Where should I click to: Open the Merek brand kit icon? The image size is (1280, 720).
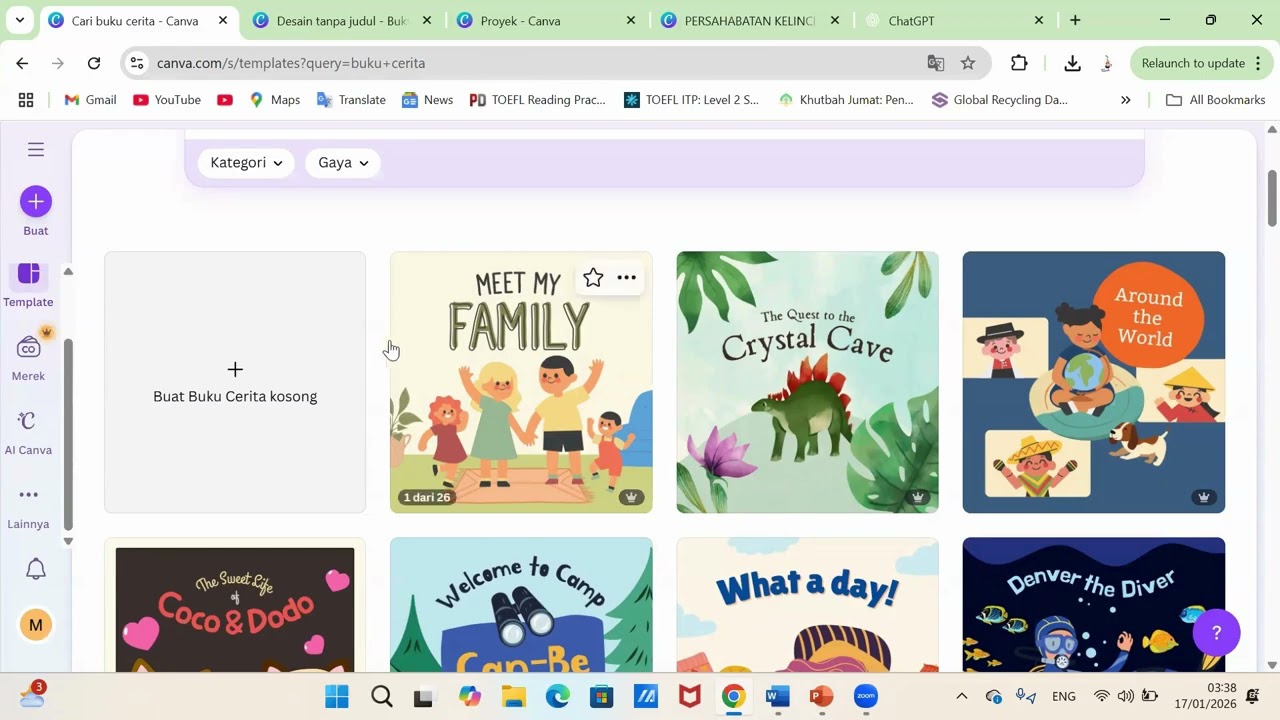point(28,357)
